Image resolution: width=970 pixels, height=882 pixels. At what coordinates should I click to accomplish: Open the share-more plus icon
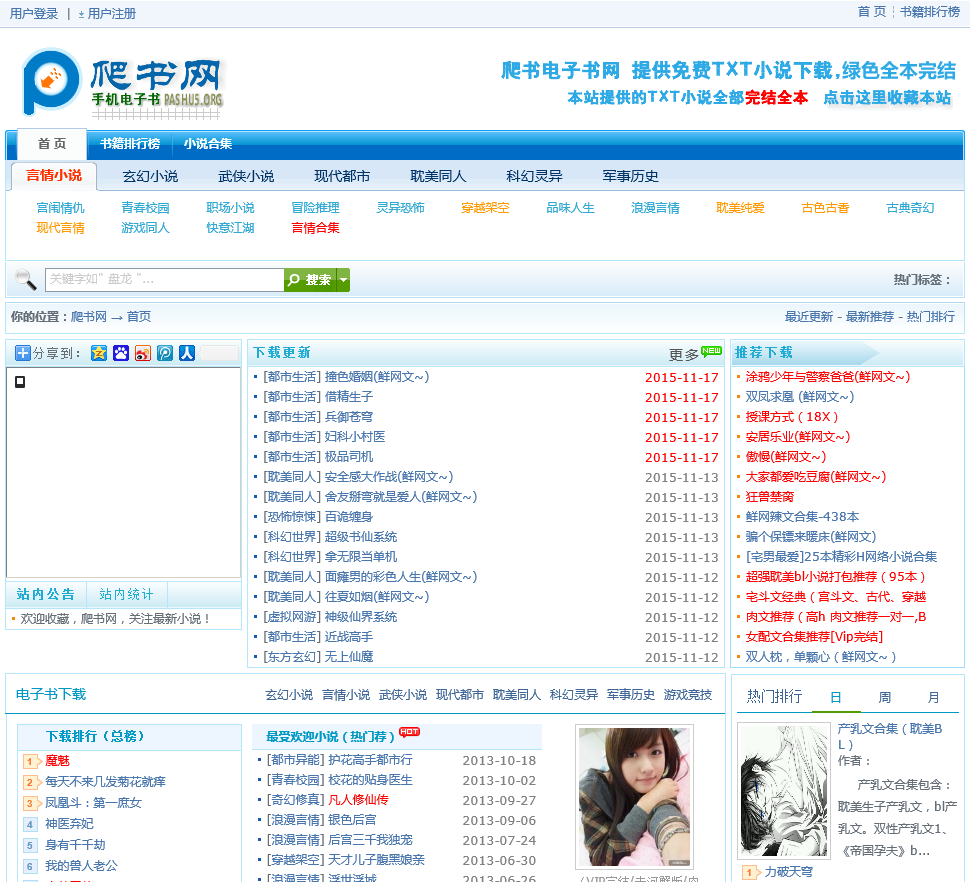[x=22, y=353]
